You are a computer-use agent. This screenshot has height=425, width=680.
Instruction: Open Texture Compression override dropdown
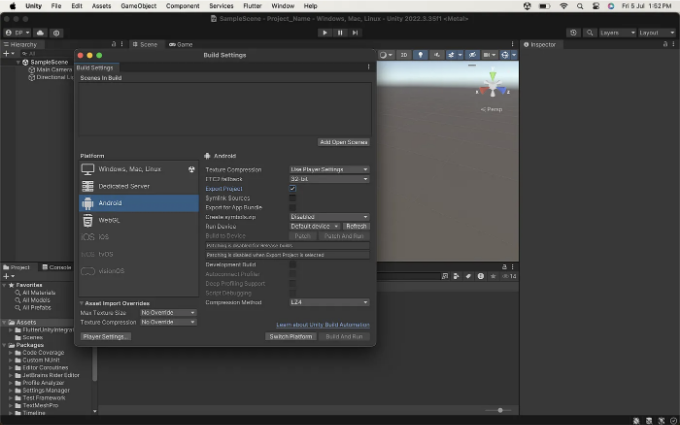click(168, 322)
